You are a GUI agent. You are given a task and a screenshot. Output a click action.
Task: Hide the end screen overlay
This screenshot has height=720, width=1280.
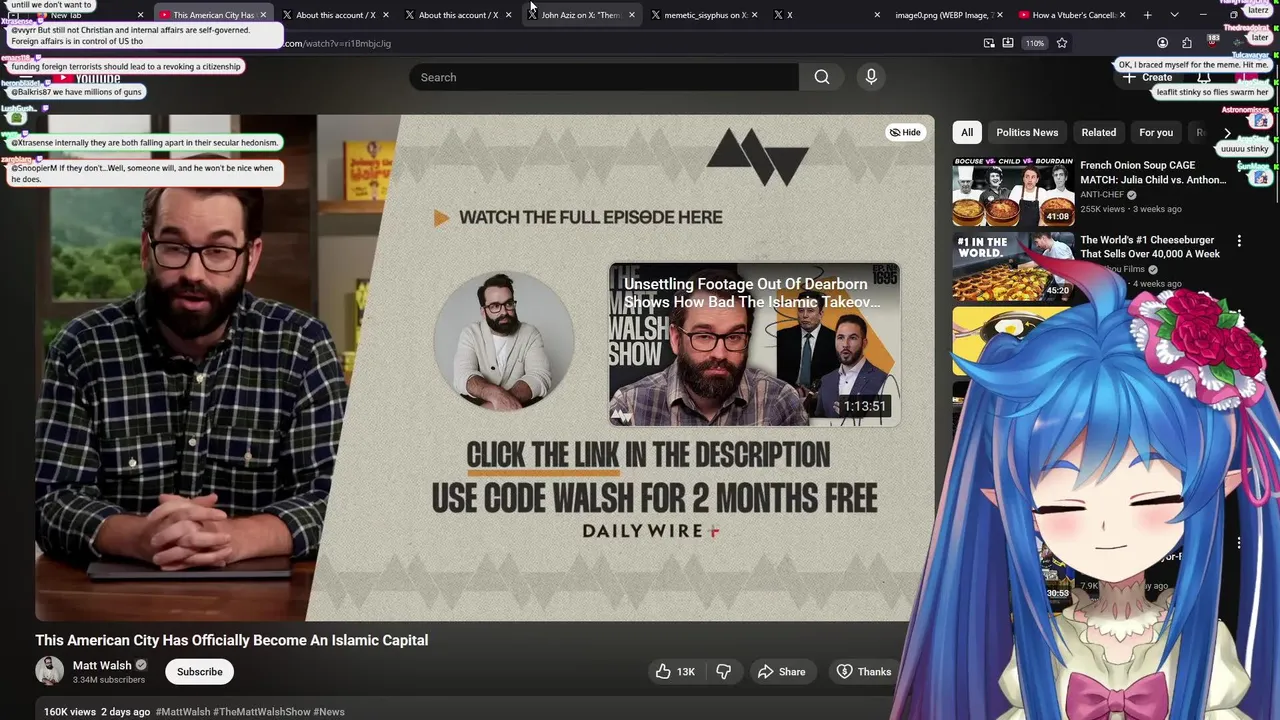click(905, 132)
